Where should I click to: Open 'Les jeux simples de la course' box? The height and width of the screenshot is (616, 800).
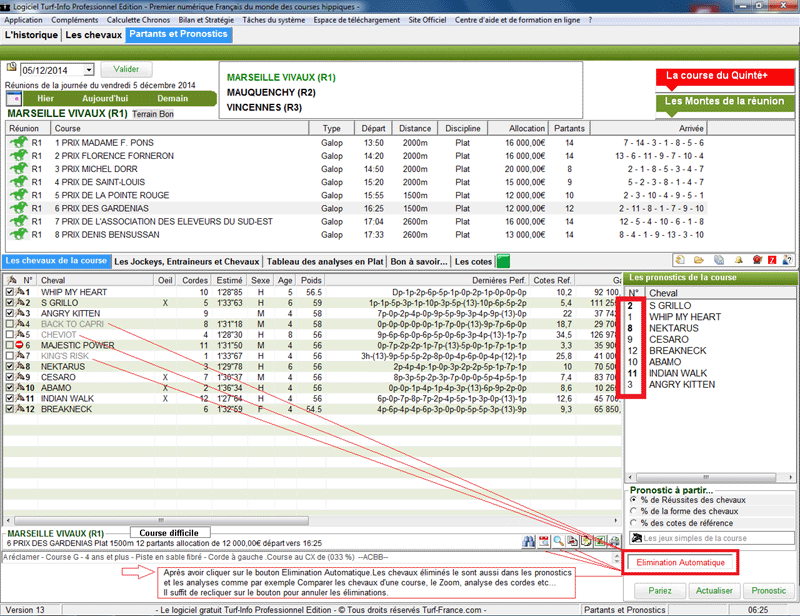(711, 538)
